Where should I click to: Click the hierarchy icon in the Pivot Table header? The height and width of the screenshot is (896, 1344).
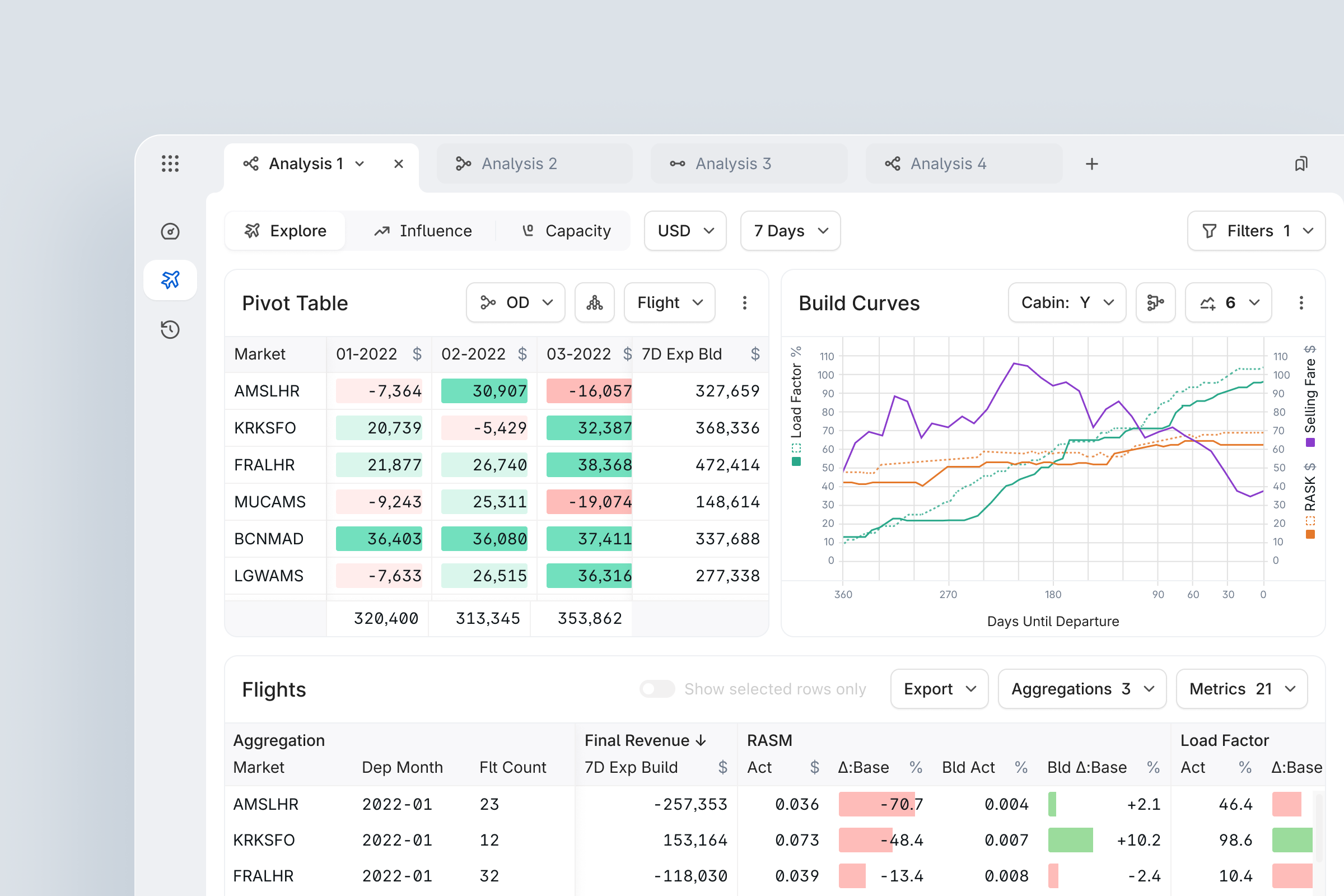594,302
